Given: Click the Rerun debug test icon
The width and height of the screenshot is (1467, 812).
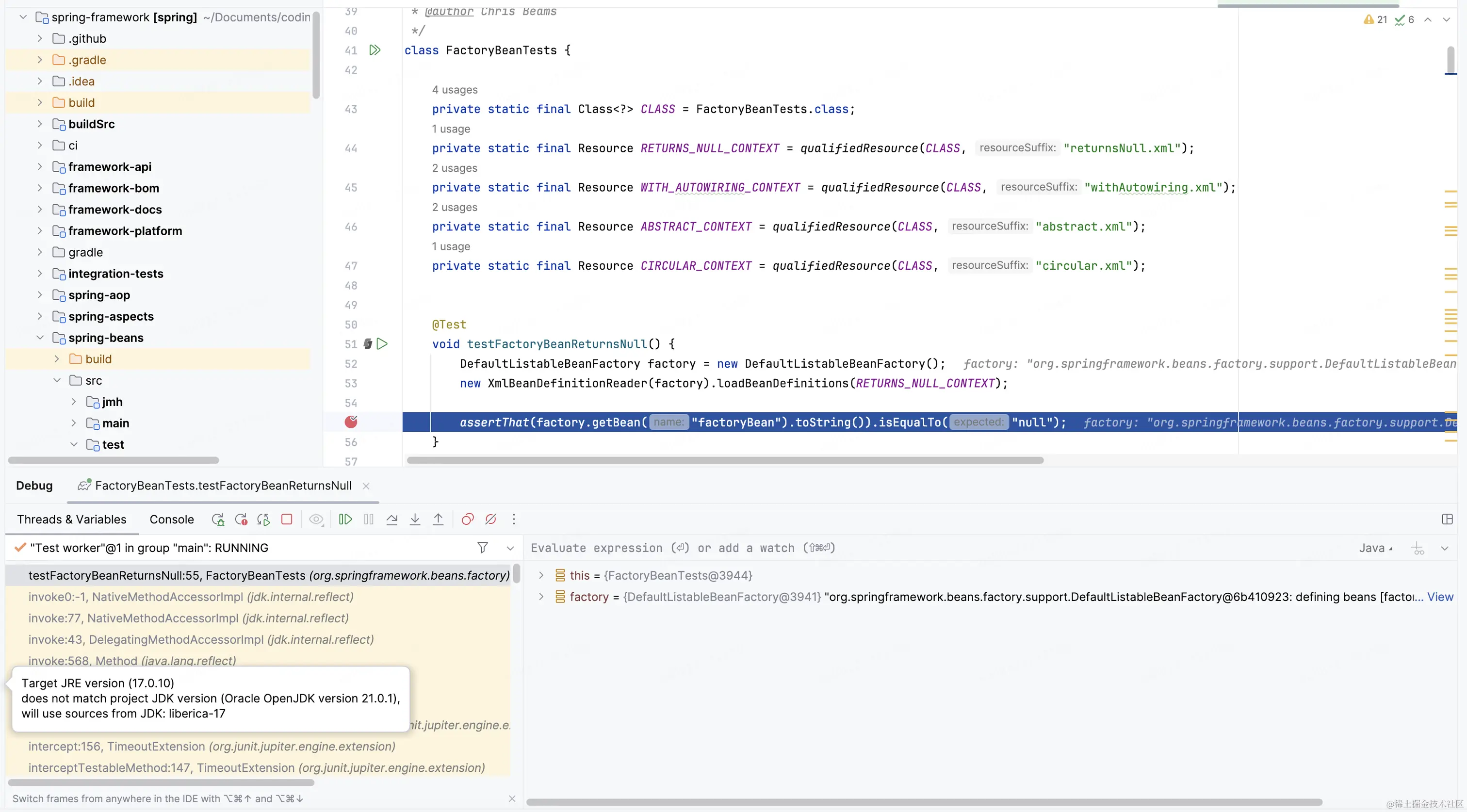Looking at the screenshot, I should 217,520.
